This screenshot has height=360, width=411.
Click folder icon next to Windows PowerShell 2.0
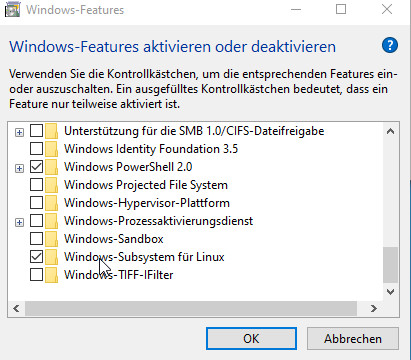click(x=51, y=167)
